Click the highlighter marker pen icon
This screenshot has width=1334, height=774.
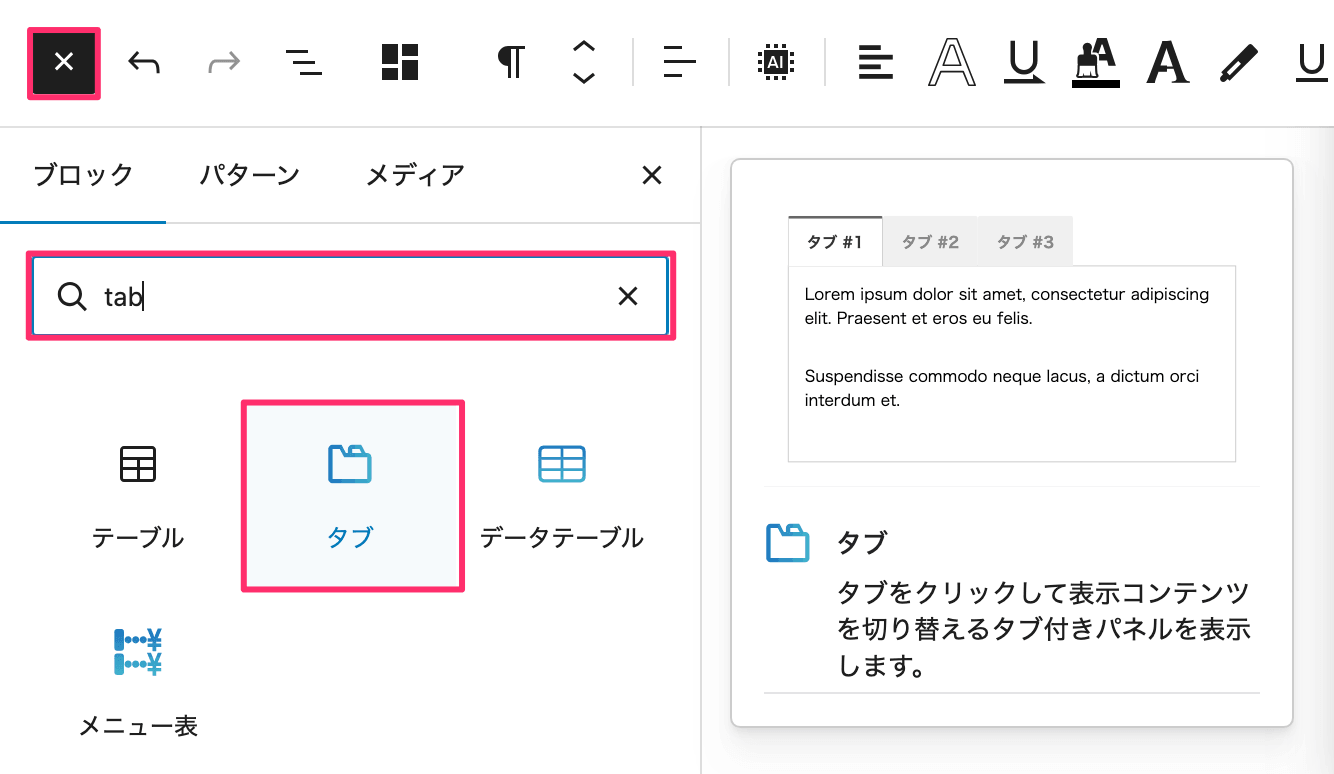[1239, 63]
